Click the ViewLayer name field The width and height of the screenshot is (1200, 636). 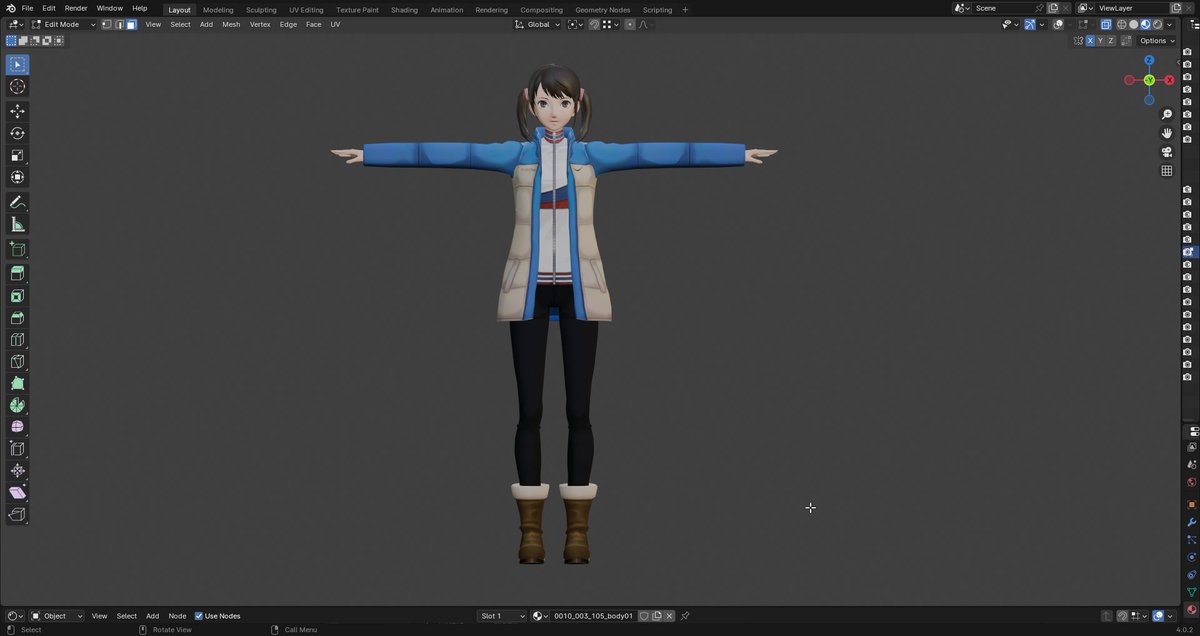coord(1130,8)
